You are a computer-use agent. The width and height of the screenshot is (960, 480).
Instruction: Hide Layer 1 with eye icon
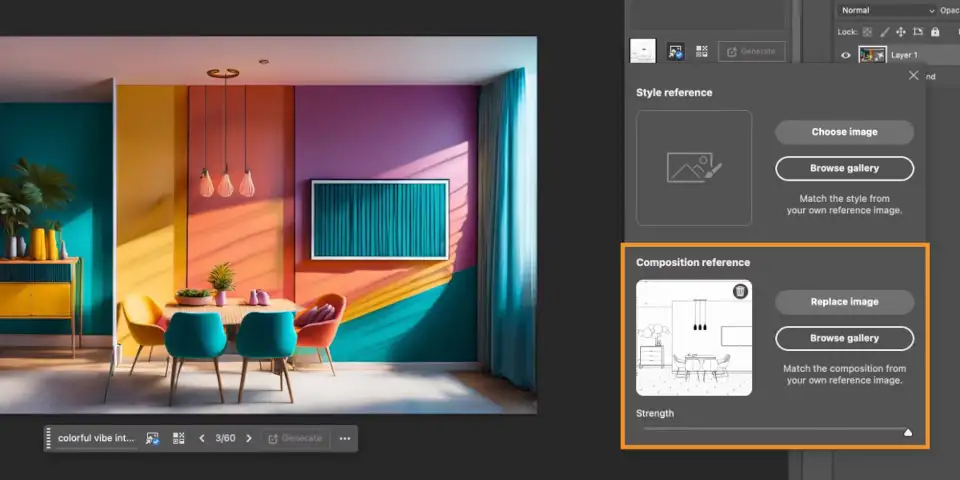[x=846, y=55]
